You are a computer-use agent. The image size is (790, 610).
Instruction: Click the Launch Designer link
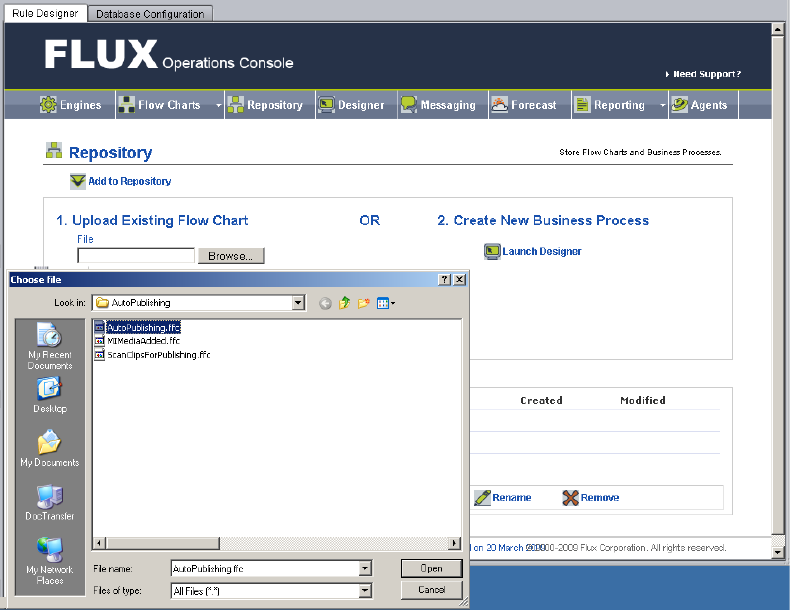point(542,251)
